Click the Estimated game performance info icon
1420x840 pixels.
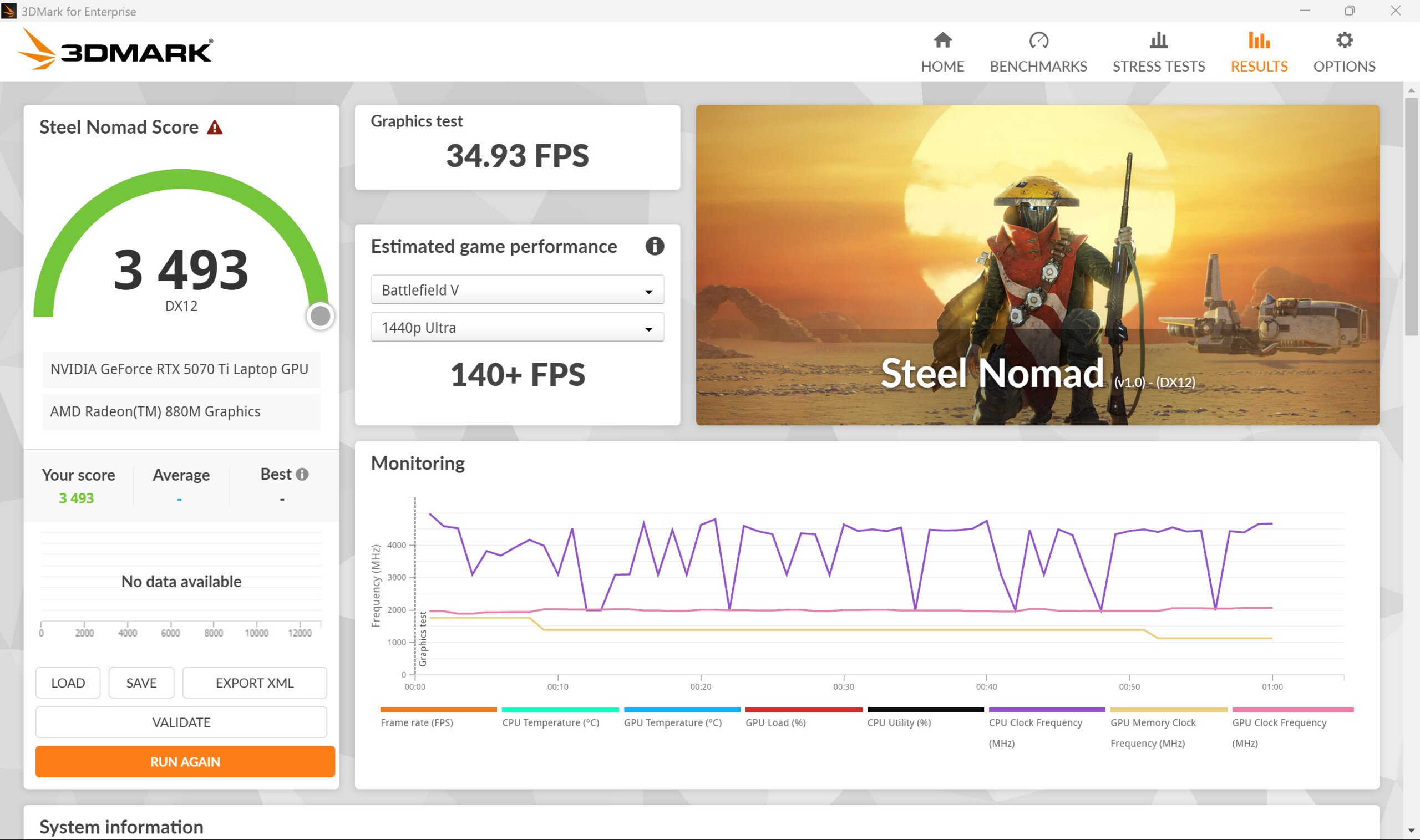[654, 246]
